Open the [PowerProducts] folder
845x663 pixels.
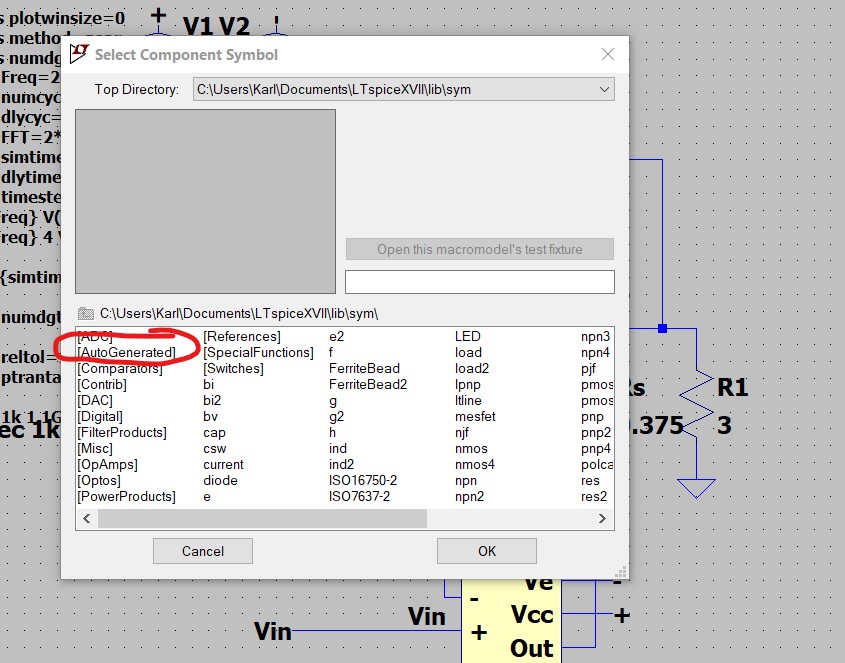tap(127, 496)
